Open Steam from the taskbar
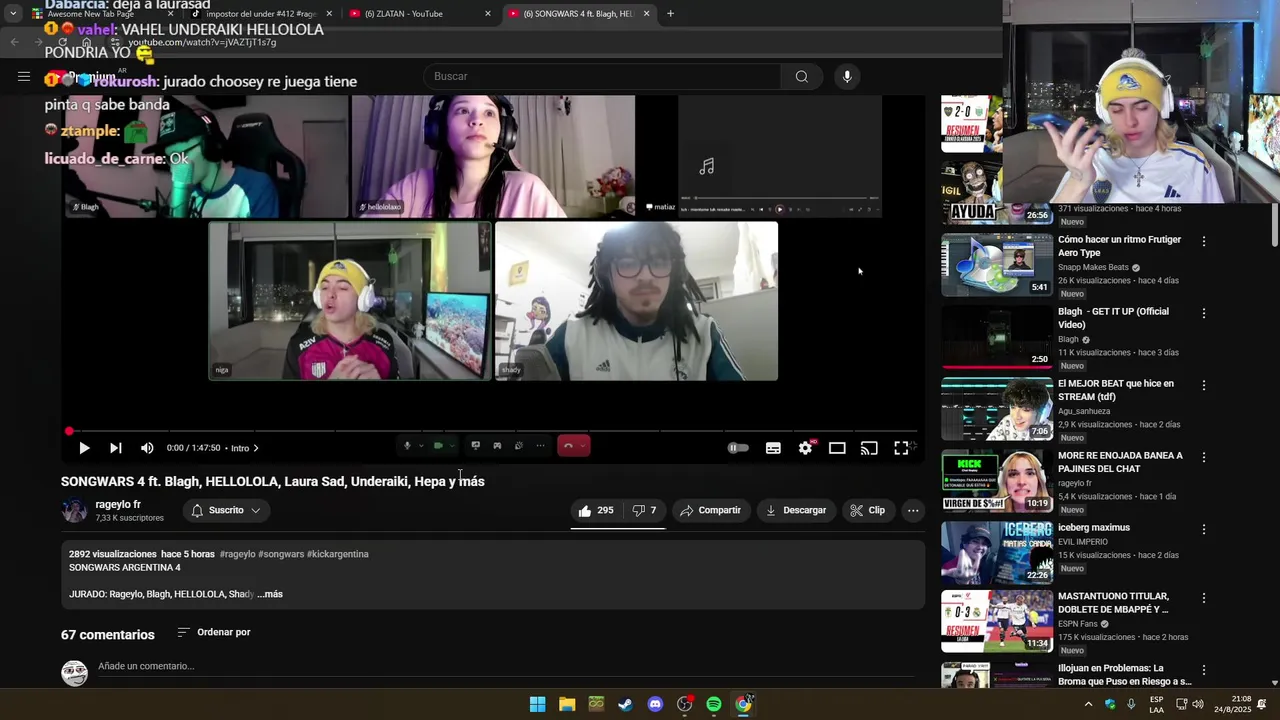The height and width of the screenshot is (720, 1280). [x=625, y=704]
